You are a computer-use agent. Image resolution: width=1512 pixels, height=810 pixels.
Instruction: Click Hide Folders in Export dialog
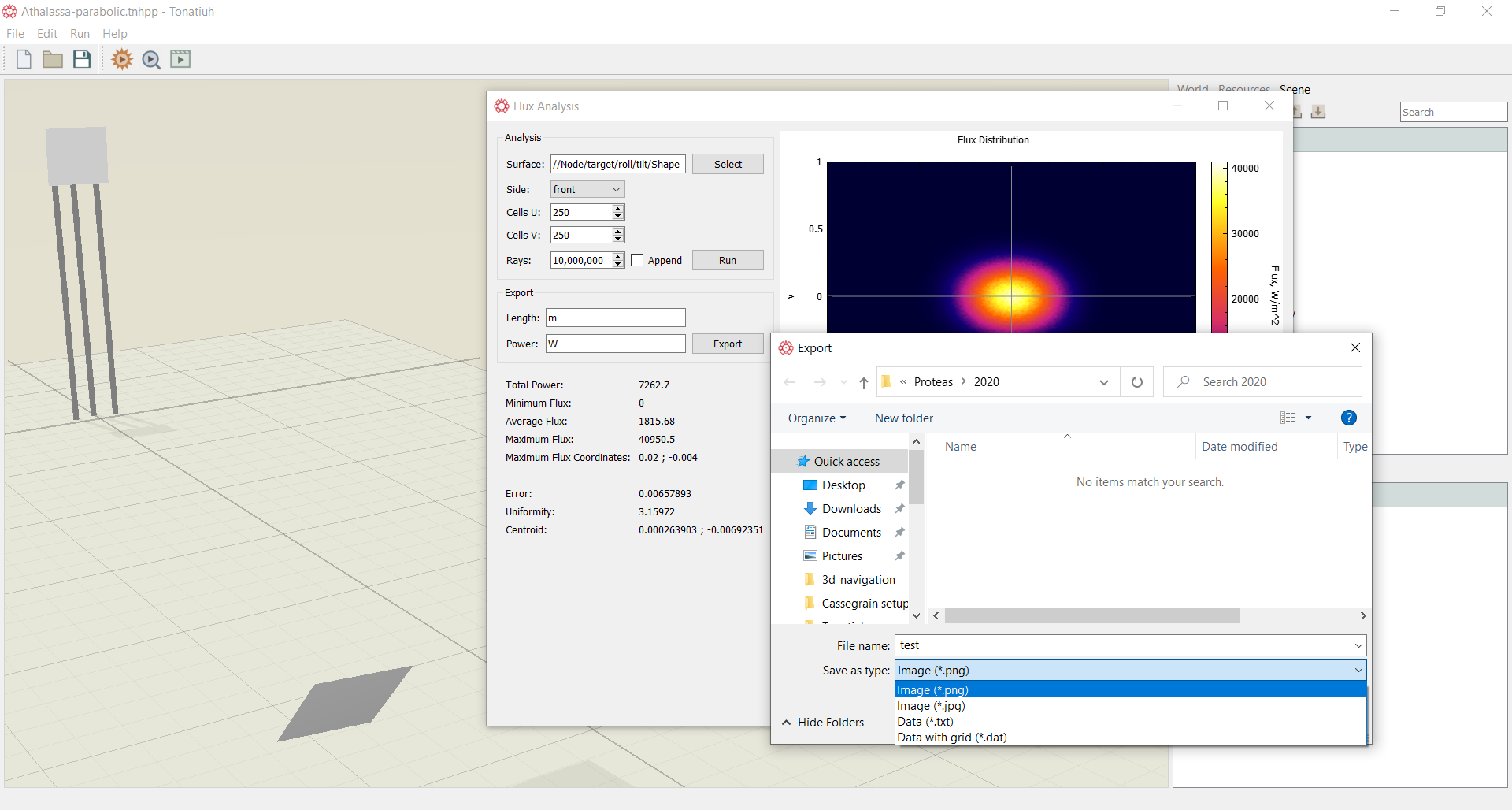coord(823,723)
